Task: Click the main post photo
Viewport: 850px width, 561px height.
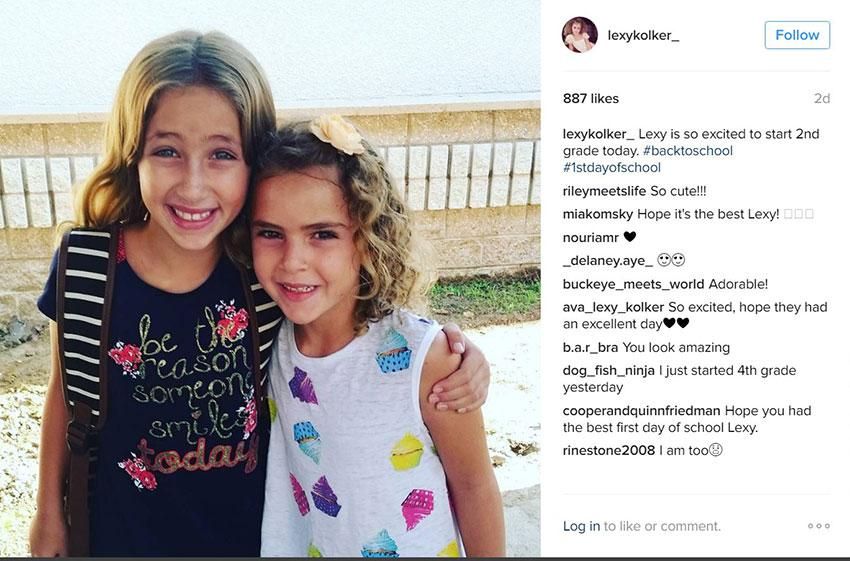Action: click(270, 278)
